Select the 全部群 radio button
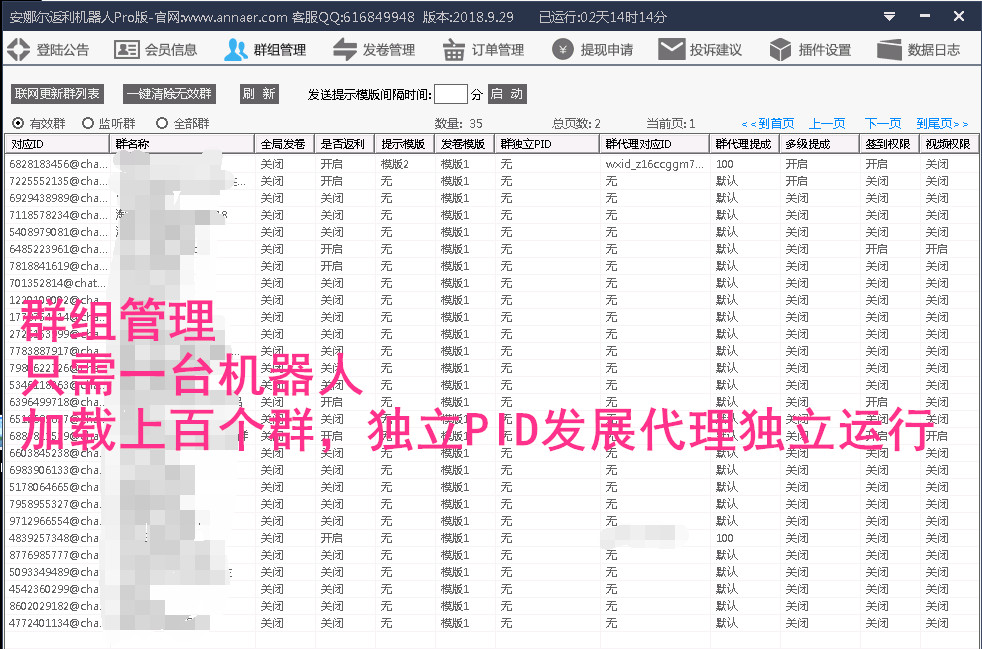 162,123
